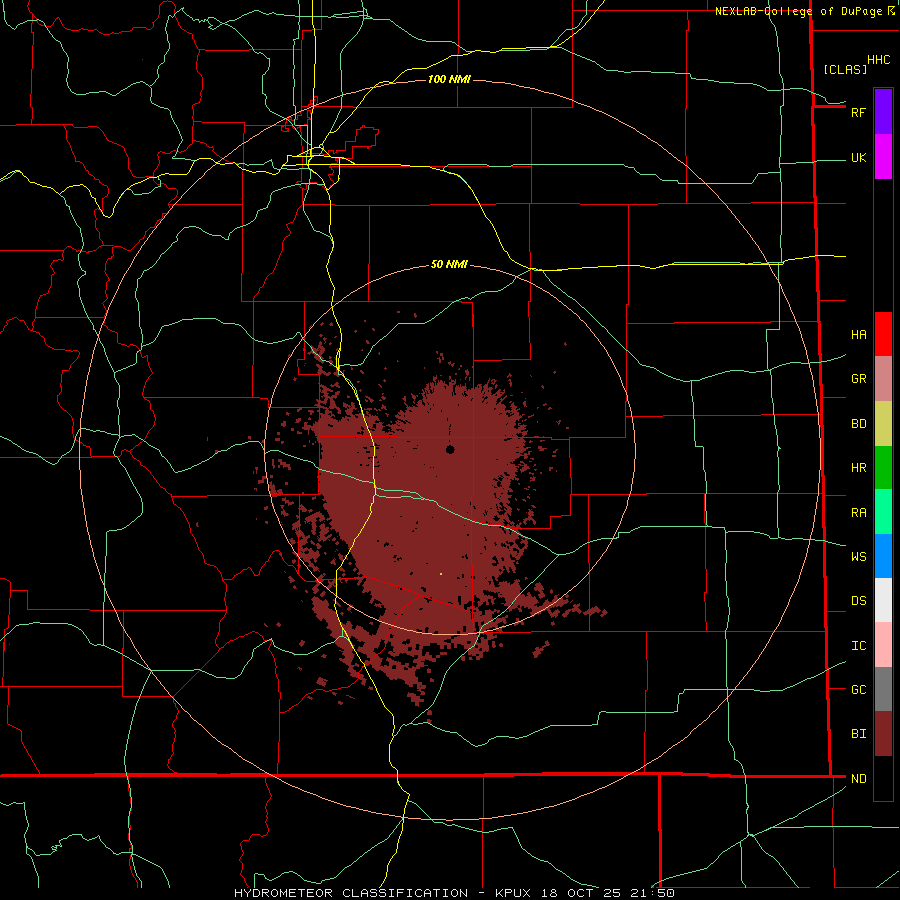Click the IC light pink legend swatch
Viewport: 900px width, 900px height.
tap(883, 645)
